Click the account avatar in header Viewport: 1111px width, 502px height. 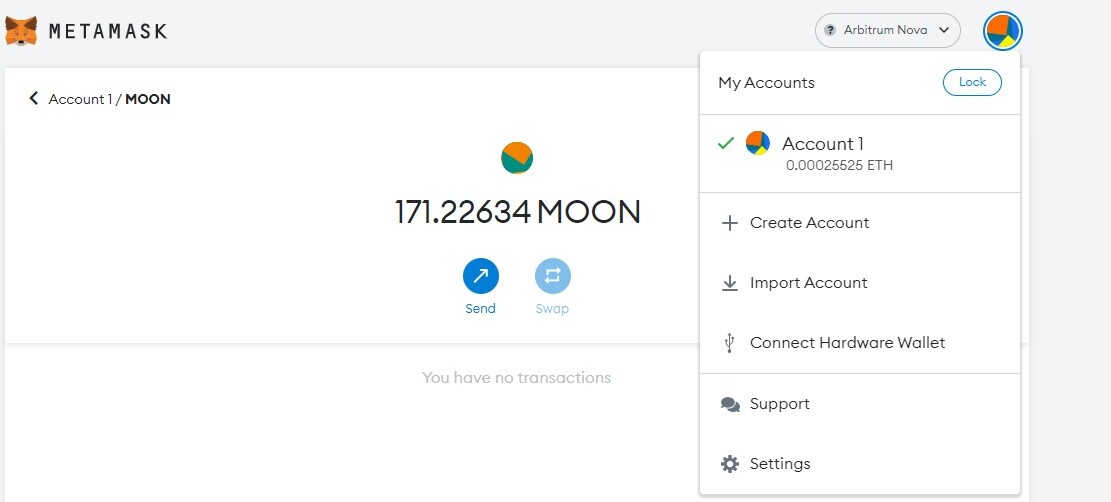pos(1003,32)
